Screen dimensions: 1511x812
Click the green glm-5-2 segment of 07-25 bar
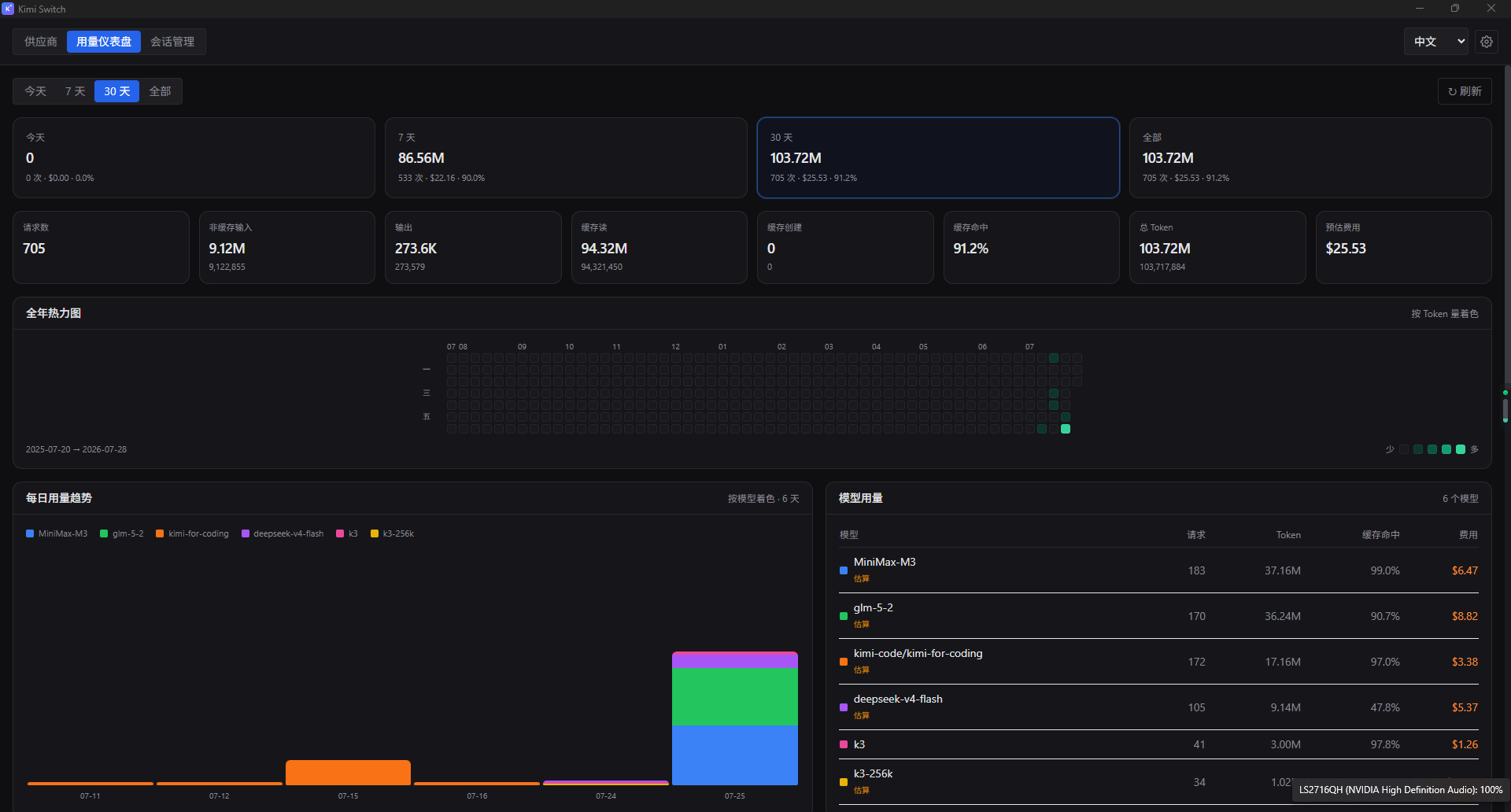click(735, 696)
